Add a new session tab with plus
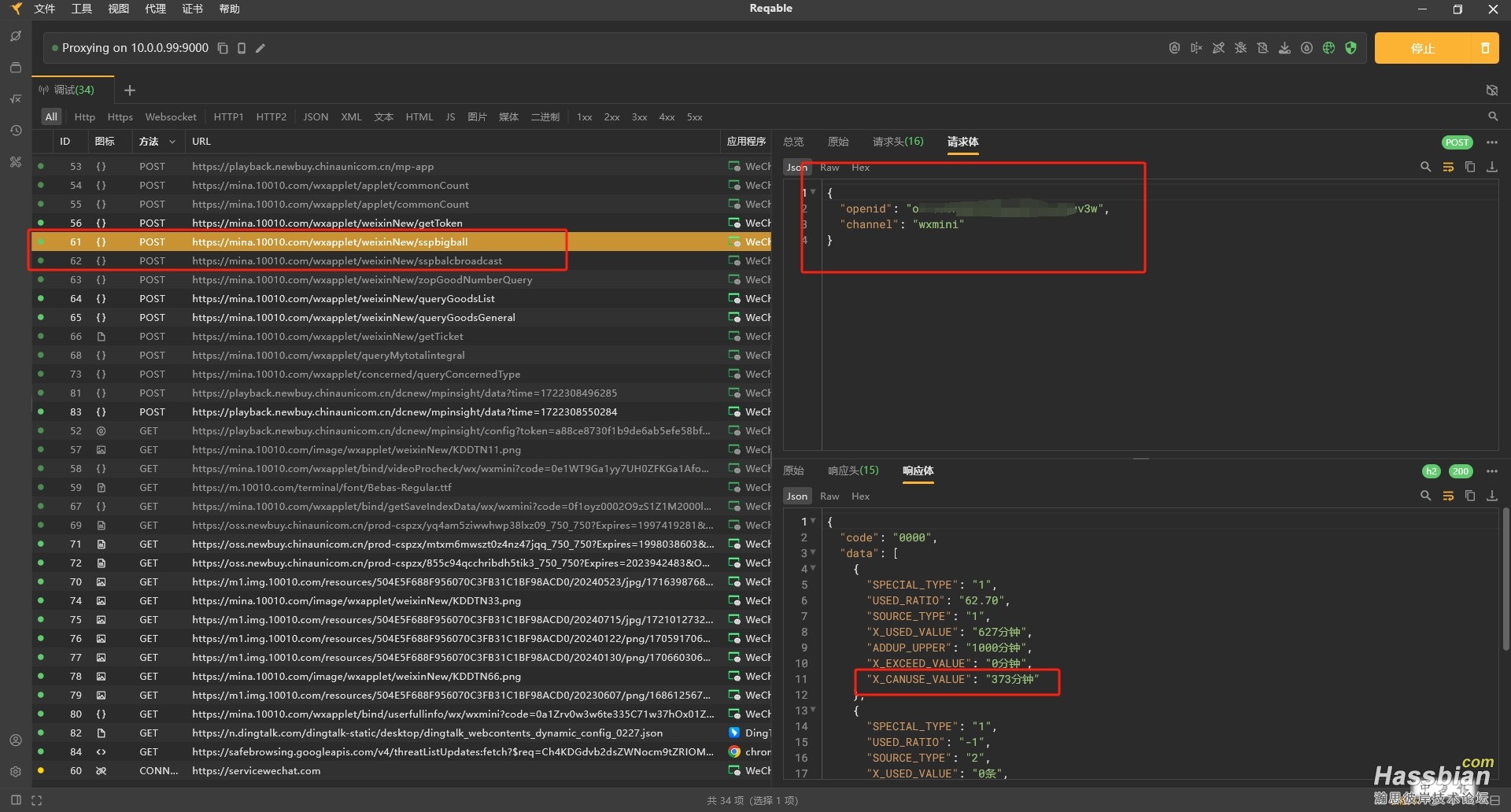Screen dimensions: 1511x812 click(x=130, y=90)
